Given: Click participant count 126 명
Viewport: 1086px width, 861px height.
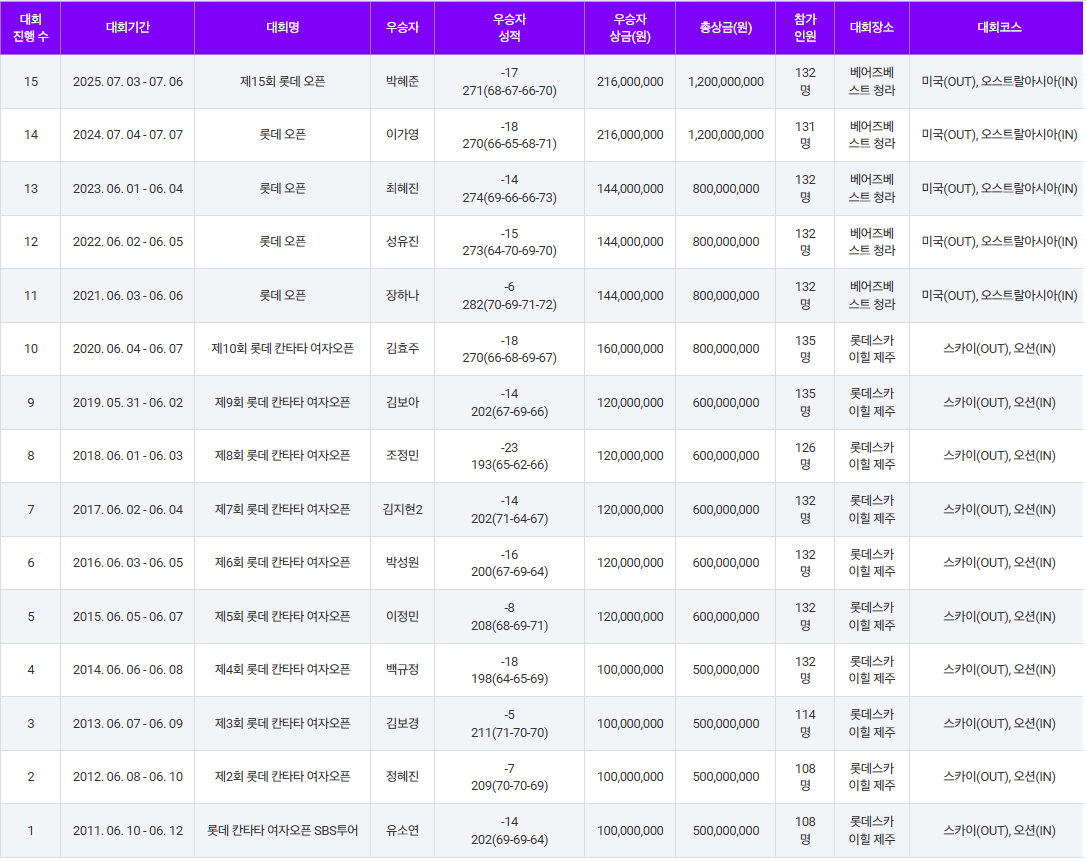Looking at the screenshot, I should (x=805, y=456).
